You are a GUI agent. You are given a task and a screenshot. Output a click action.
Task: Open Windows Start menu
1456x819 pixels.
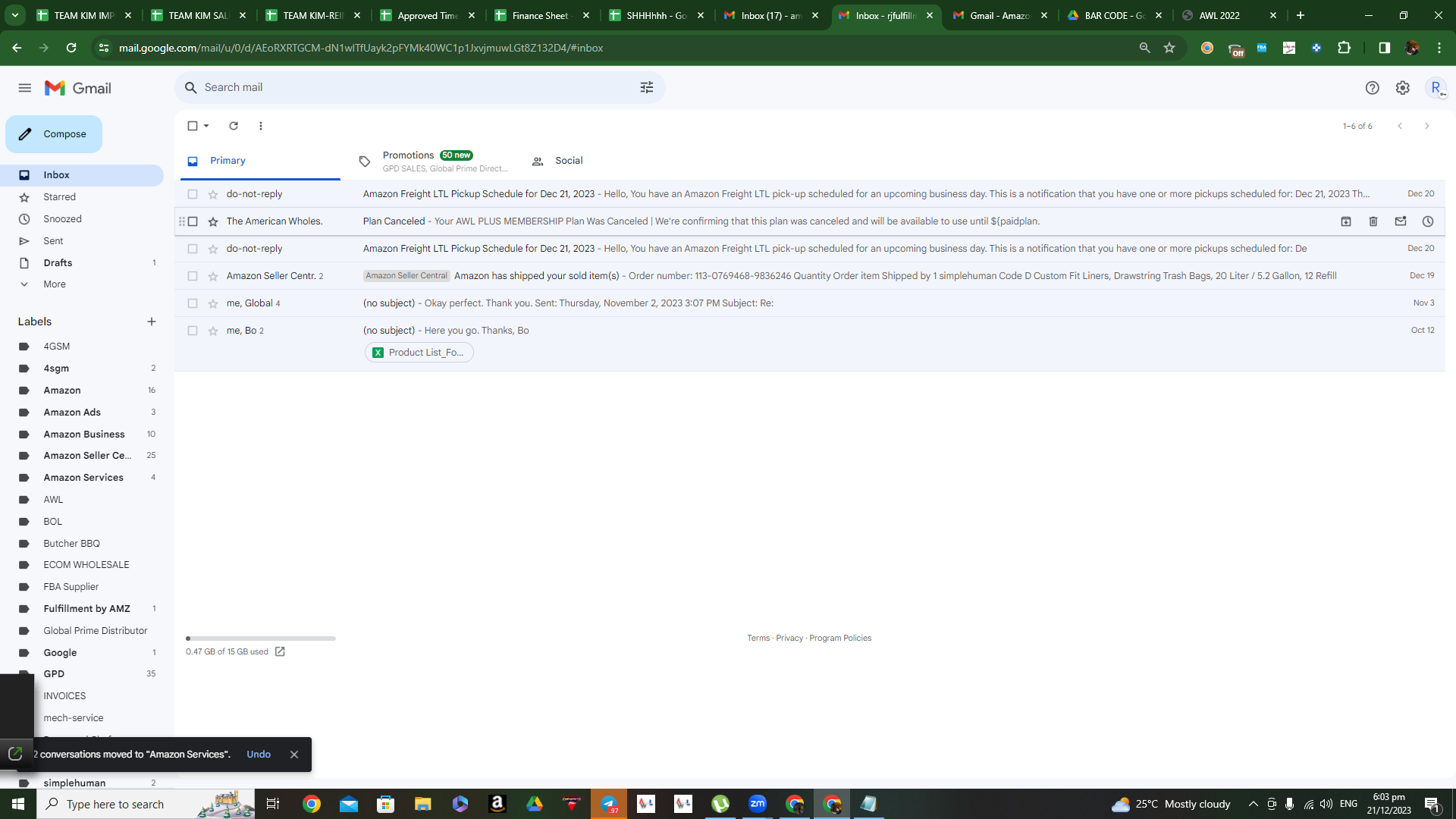[x=18, y=804]
